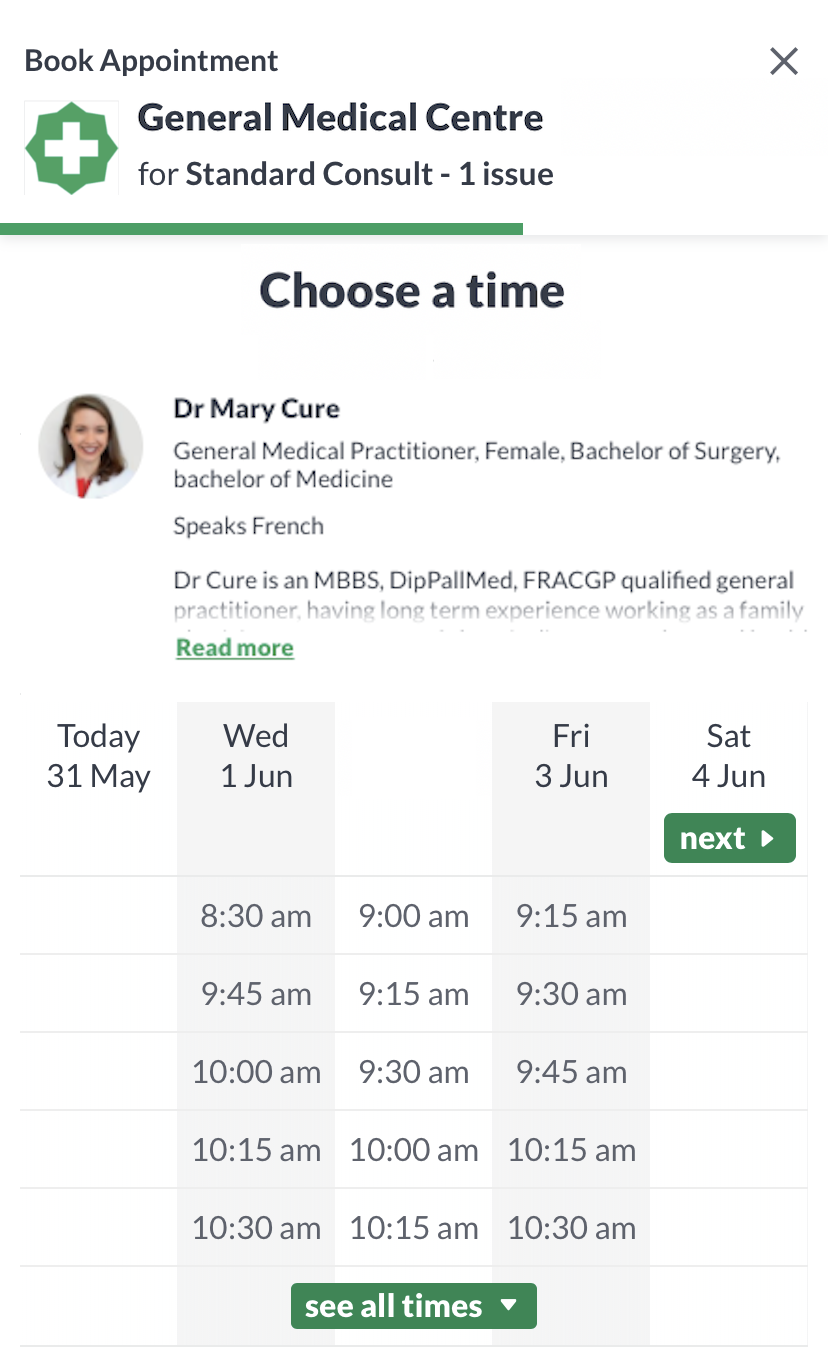Pick 9:45 am on Fri 3 Jun
Viewport: 828px width, 1348px height.
coord(571,1072)
